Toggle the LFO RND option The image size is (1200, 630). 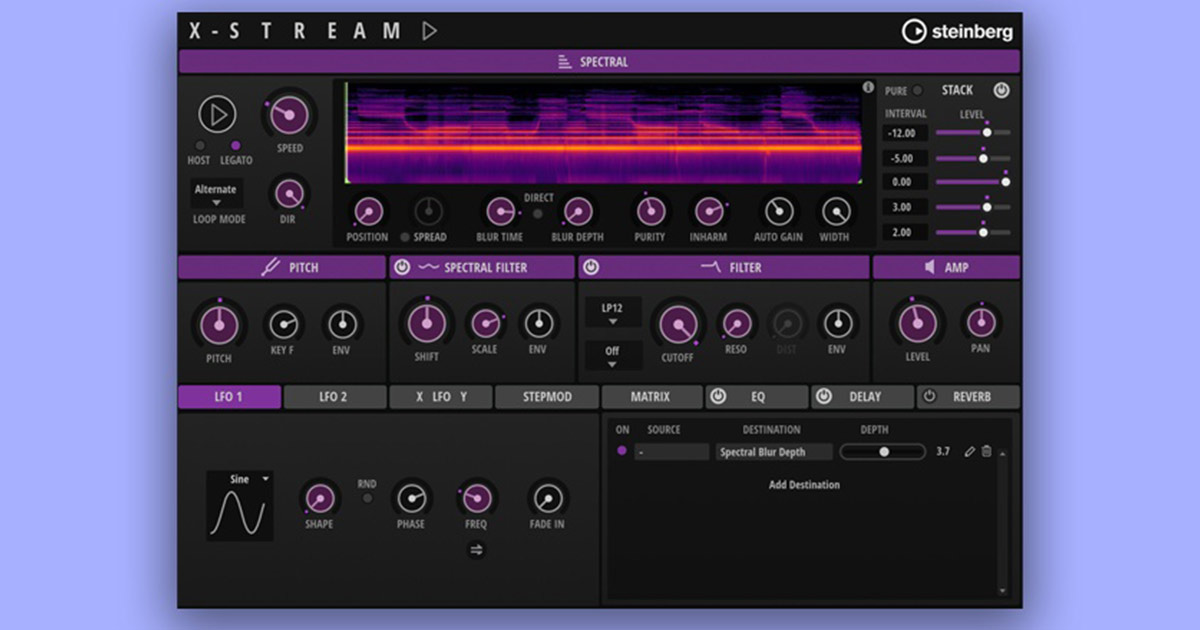coord(367,498)
